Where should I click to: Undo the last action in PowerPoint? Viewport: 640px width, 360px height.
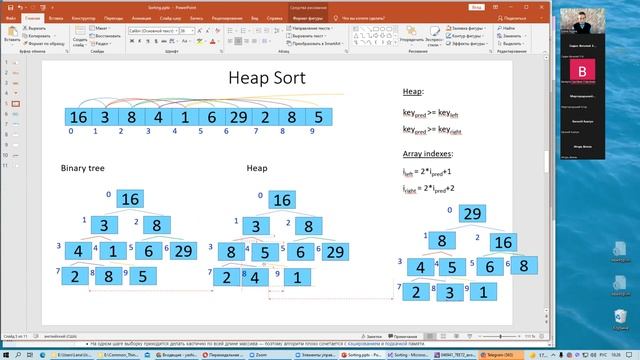tap(20, 7)
